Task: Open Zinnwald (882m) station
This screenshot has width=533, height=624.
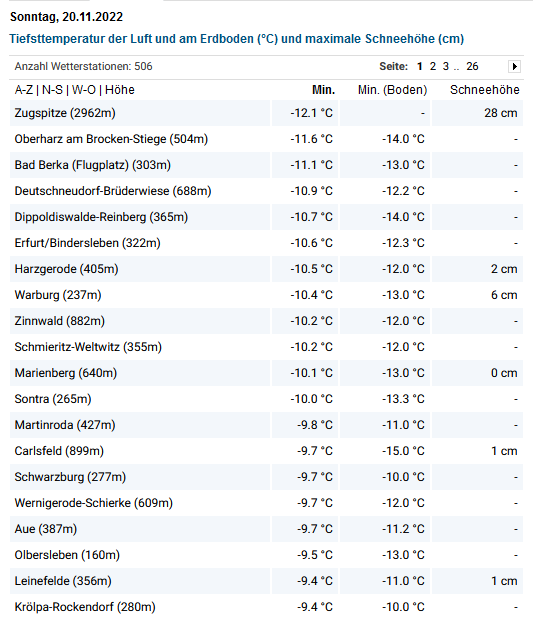Action: click(60, 321)
